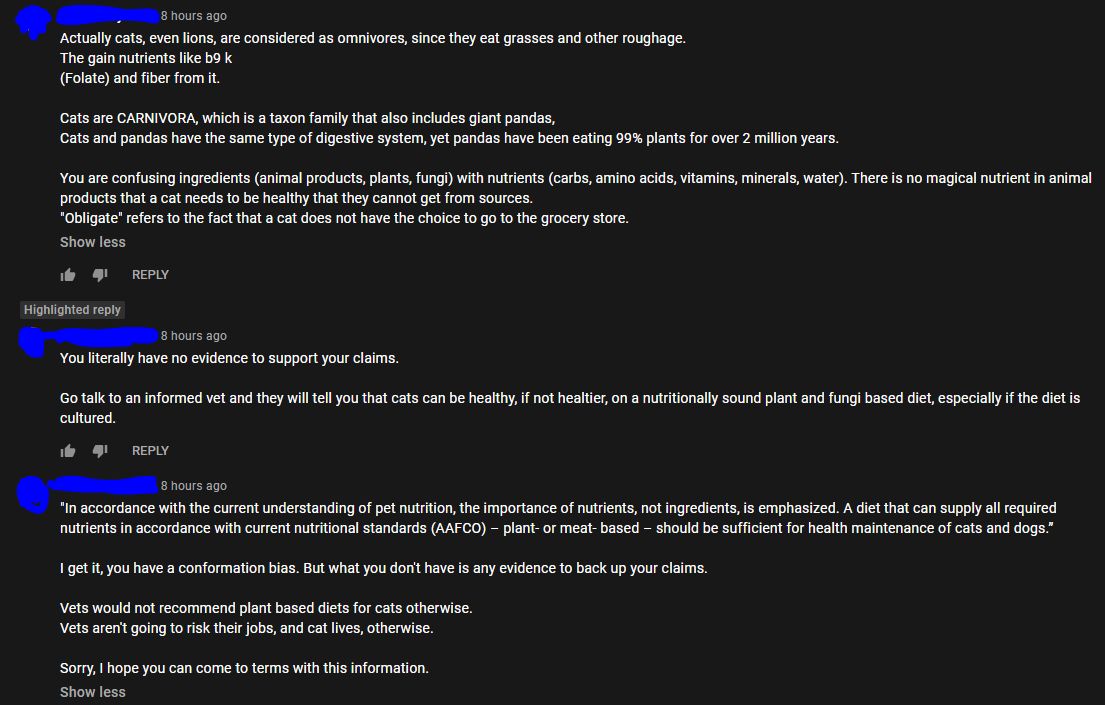Viewport: 1105px width, 705px height.
Task: Like the highlighted reply about informed vets
Action: [68, 451]
